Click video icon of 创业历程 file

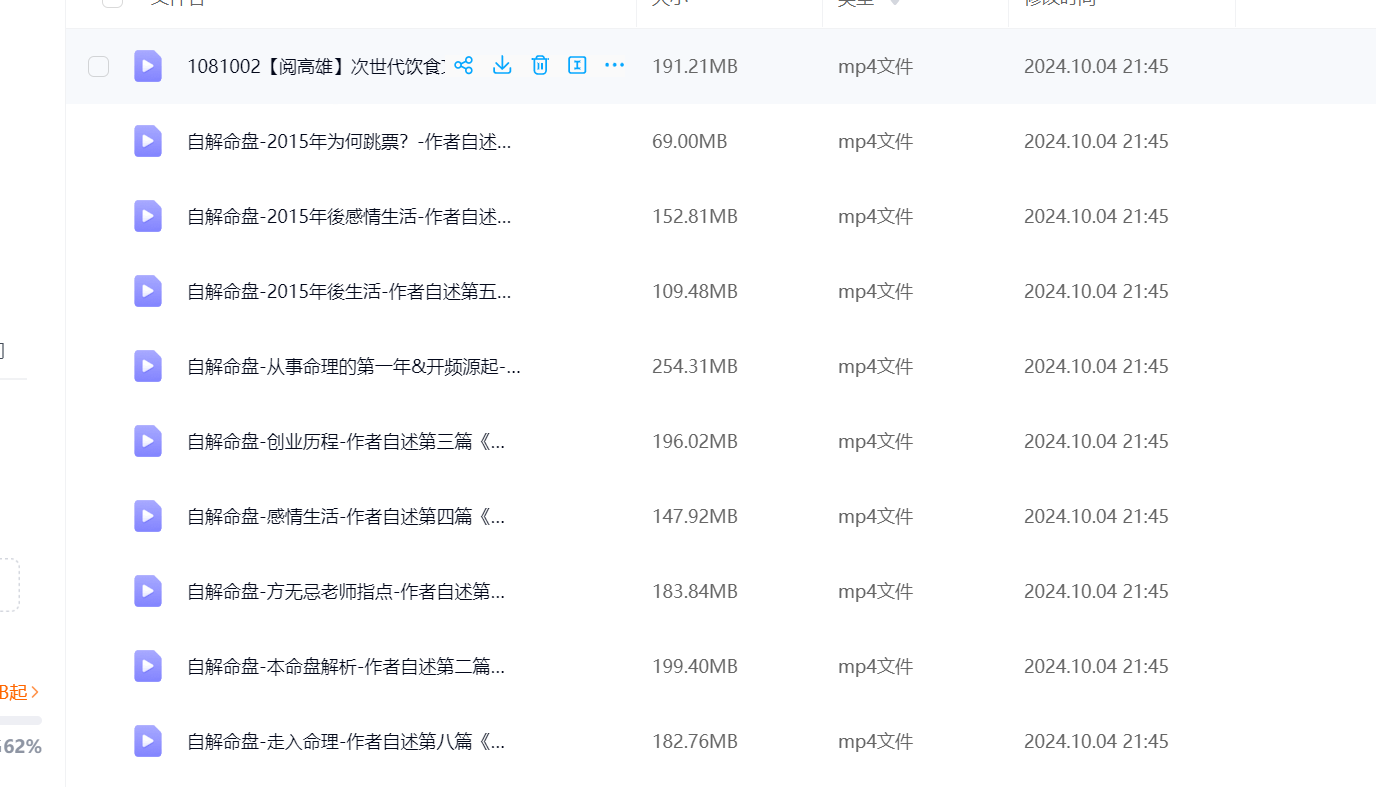click(148, 441)
